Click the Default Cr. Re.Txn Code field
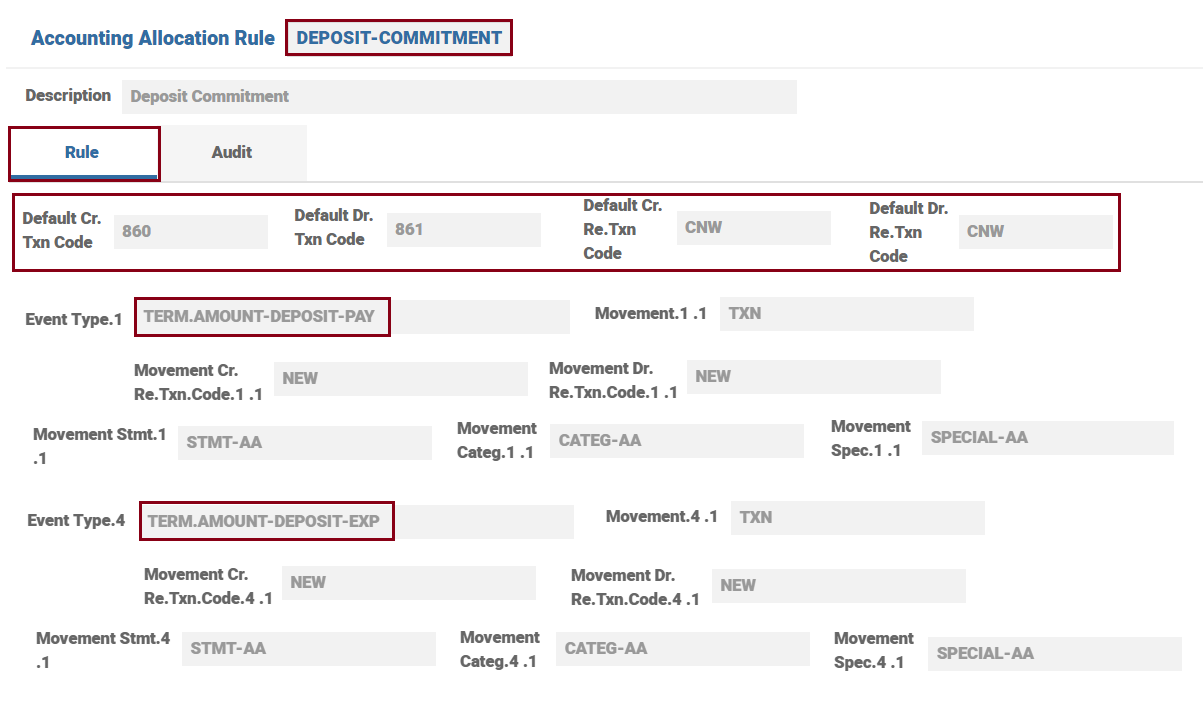Image resolution: width=1203 pixels, height=701 pixels. (753, 228)
